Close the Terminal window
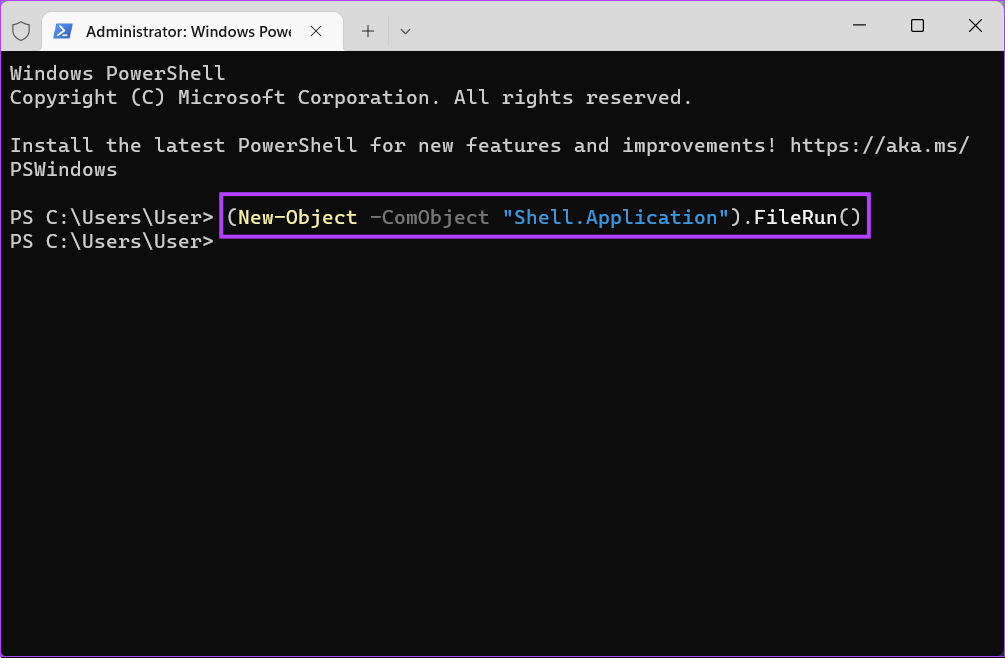The image size is (1005, 658). point(975,26)
